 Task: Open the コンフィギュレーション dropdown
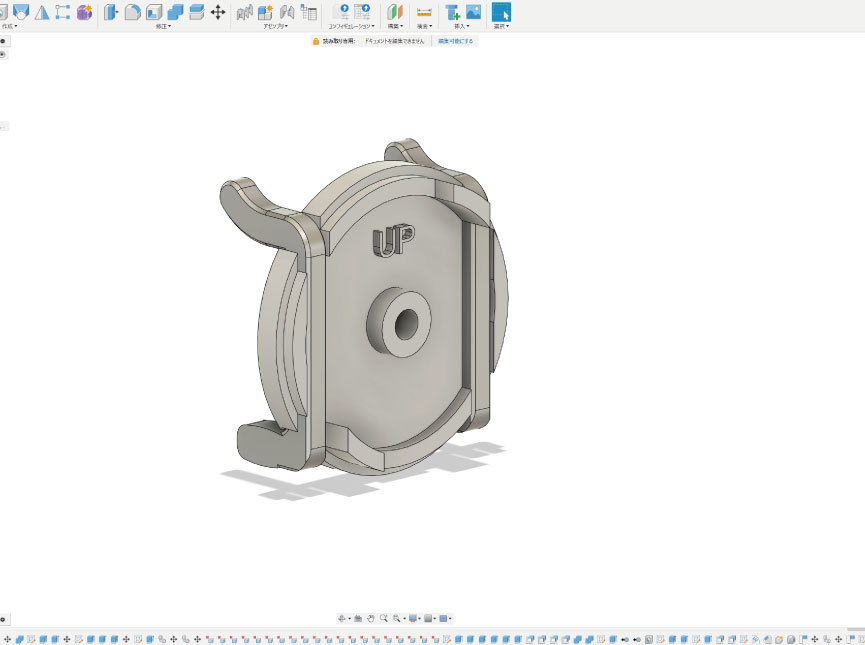coord(350,26)
